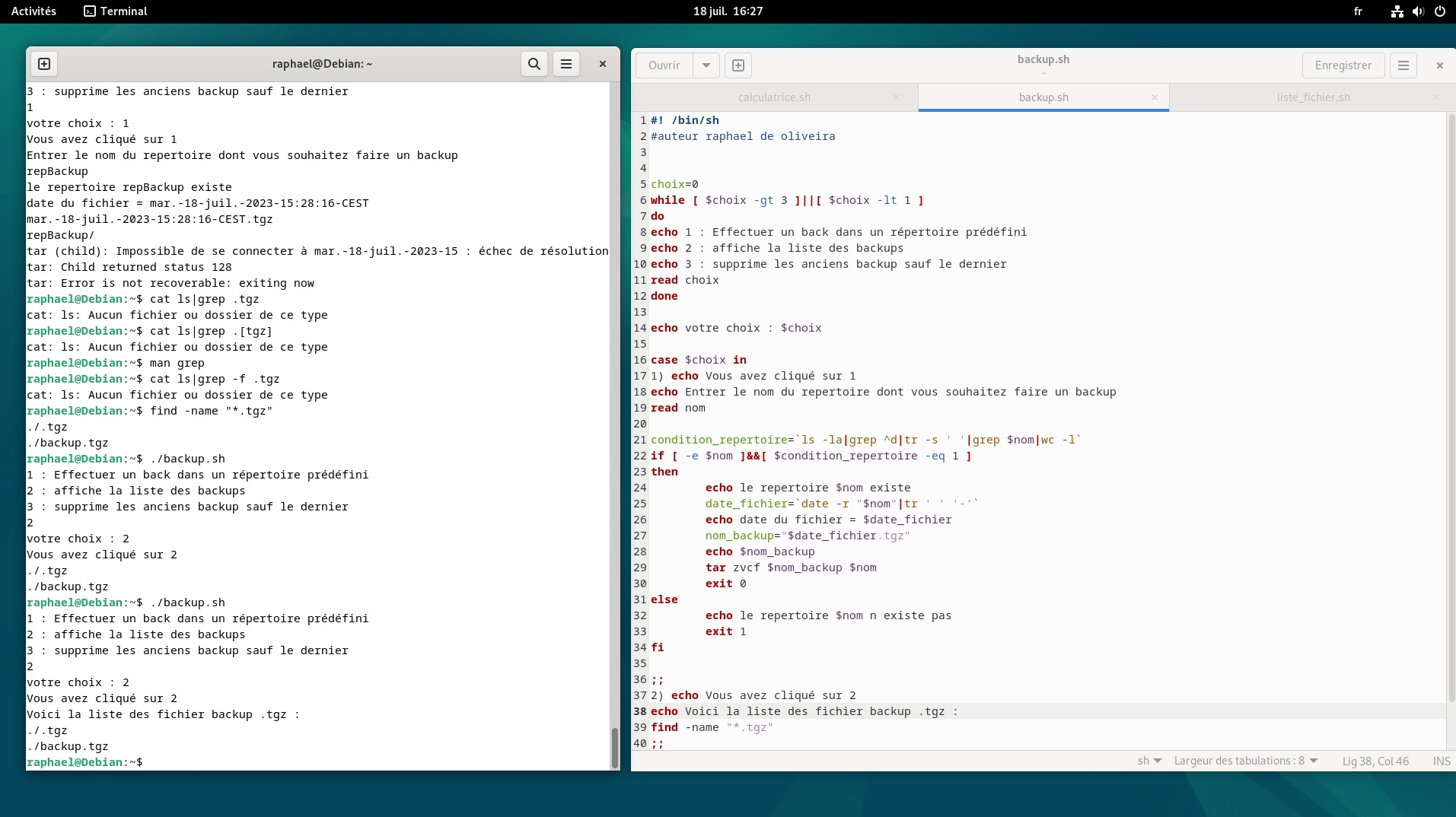Open the Activités overview
Image resolution: width=1456 pixels, height=817 pixels.
coord(33,11)
